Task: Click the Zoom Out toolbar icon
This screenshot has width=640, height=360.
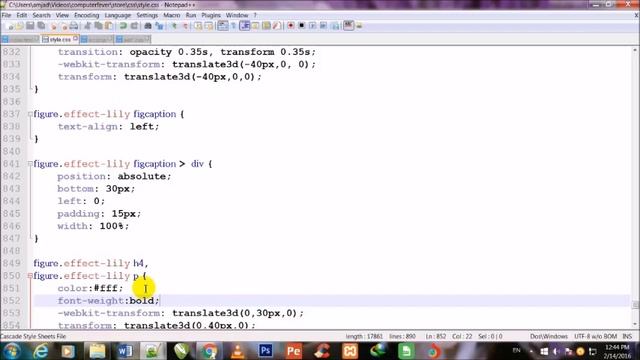Action: coord(185,26)
